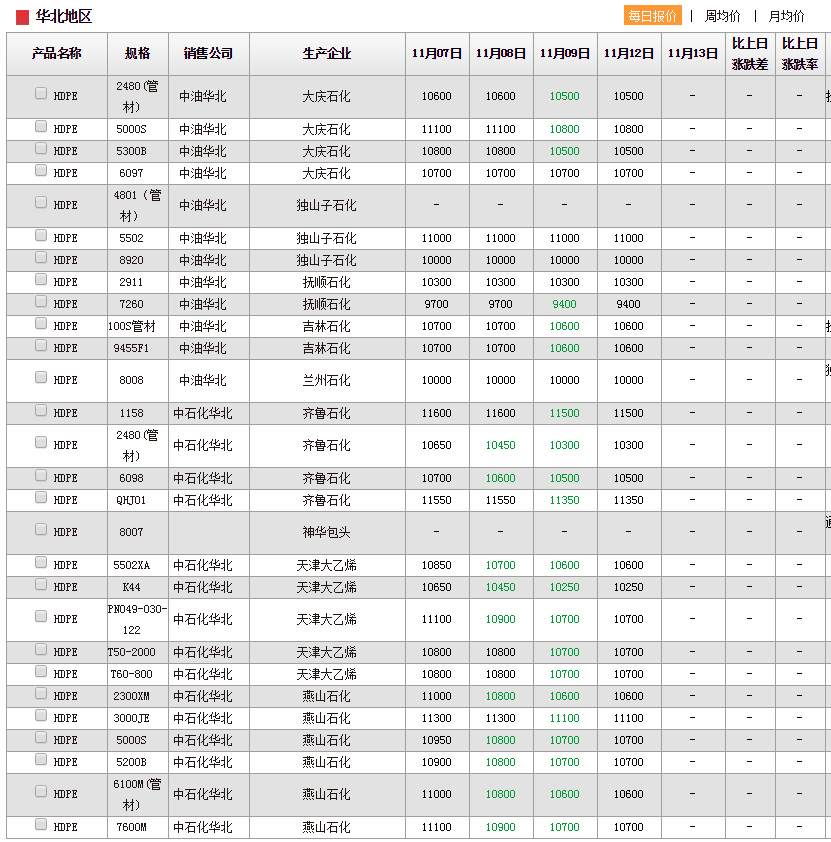This screenshot has width=831, height=842.
Task: Switch to 周均价 tab
Action: [722, 16]
